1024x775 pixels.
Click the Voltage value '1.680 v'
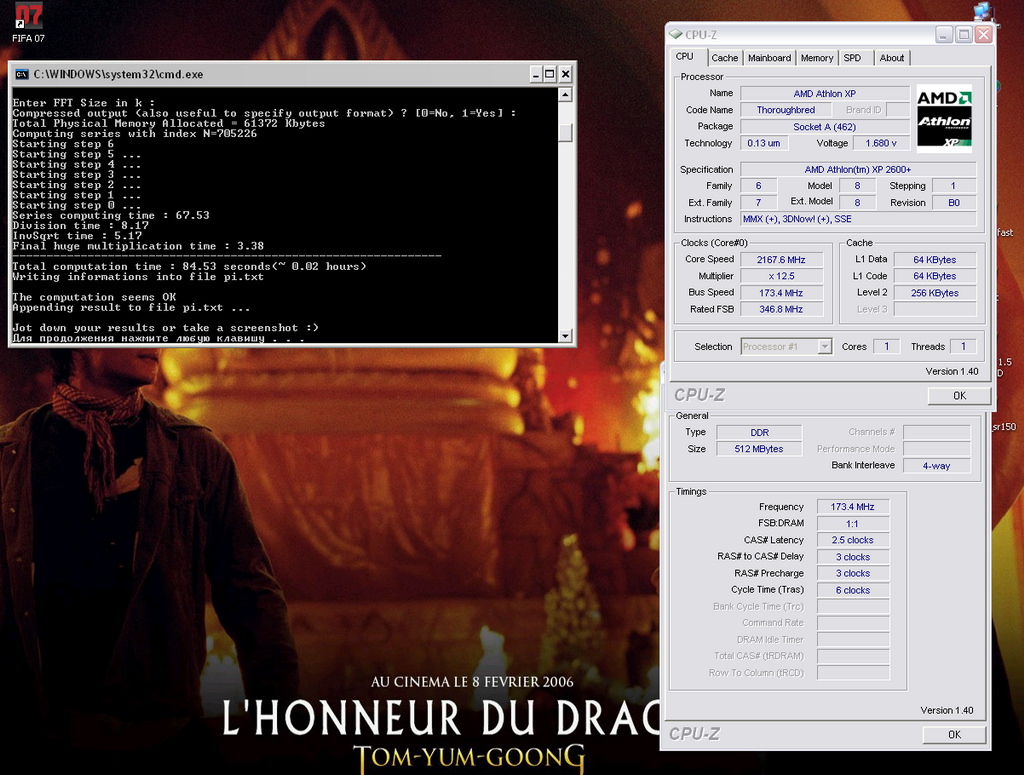pyautogui.click(x=881, y=143)
